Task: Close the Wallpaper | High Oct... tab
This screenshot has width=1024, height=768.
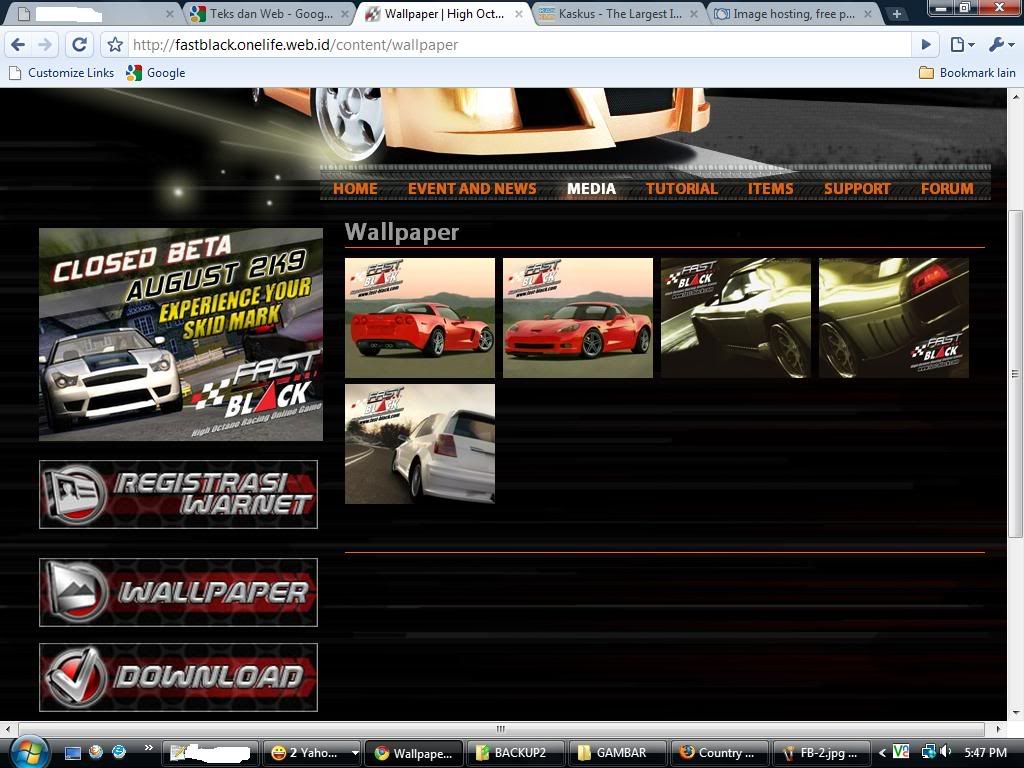Action: (x=519, y=14)
